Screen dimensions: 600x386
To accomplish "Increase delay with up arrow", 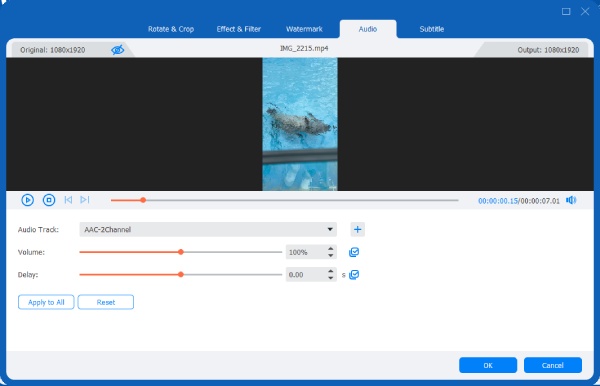I will [331, 271].
